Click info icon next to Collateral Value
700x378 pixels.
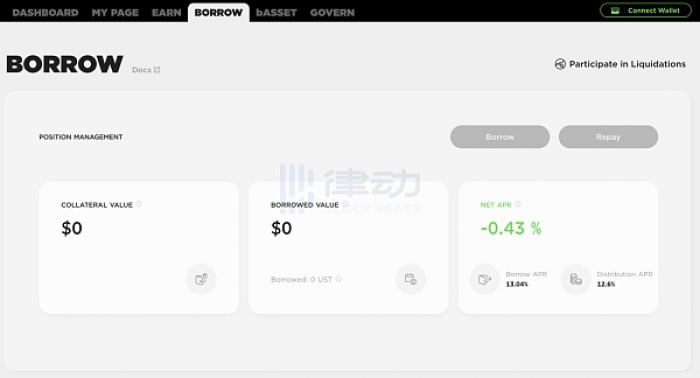point(139,204)
